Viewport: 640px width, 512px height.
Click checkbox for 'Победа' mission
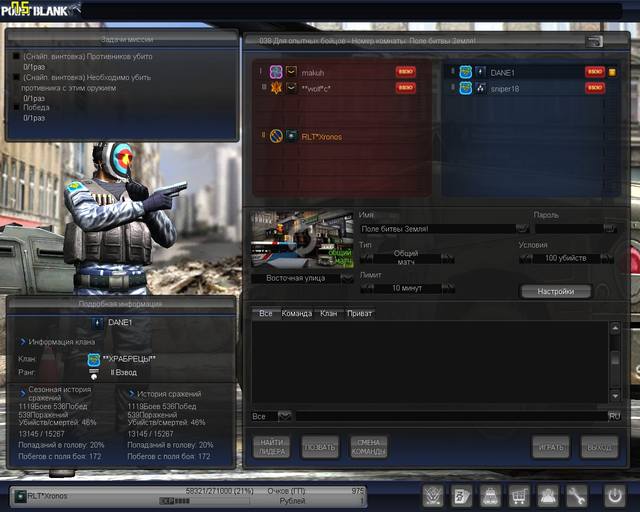tap(16, 107)
